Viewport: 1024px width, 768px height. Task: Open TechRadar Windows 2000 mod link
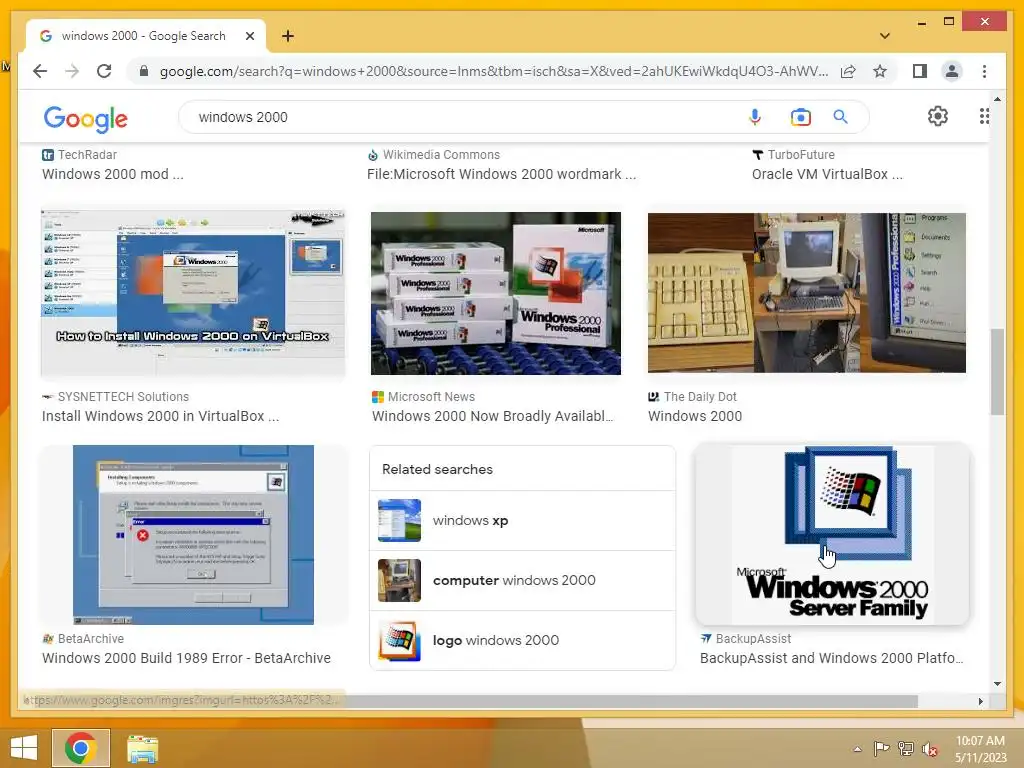click(x=112, y=174)
